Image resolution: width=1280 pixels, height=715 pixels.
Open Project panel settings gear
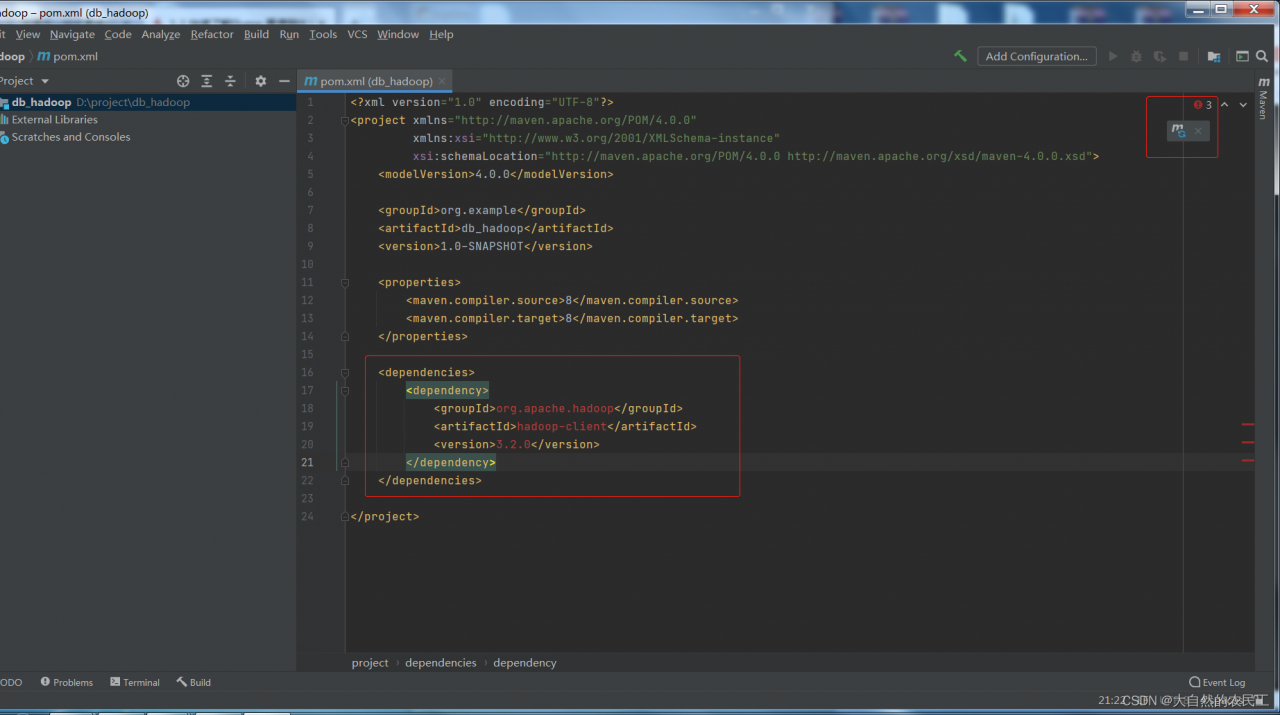[261, 81]
